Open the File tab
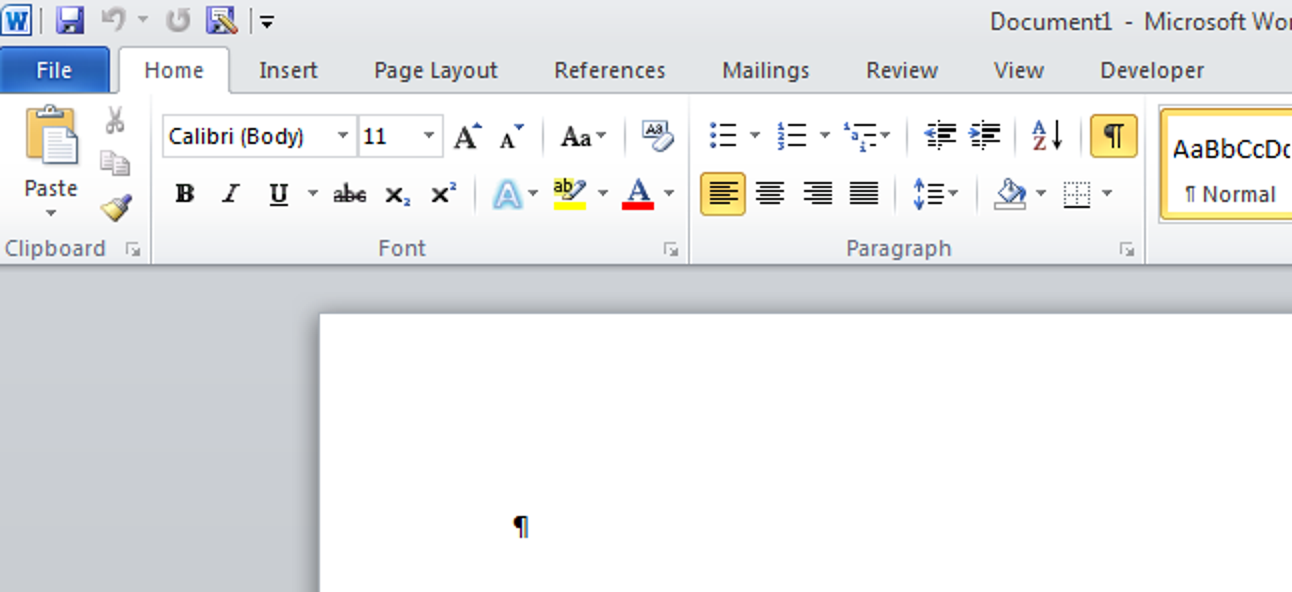 tap(55, 70)
